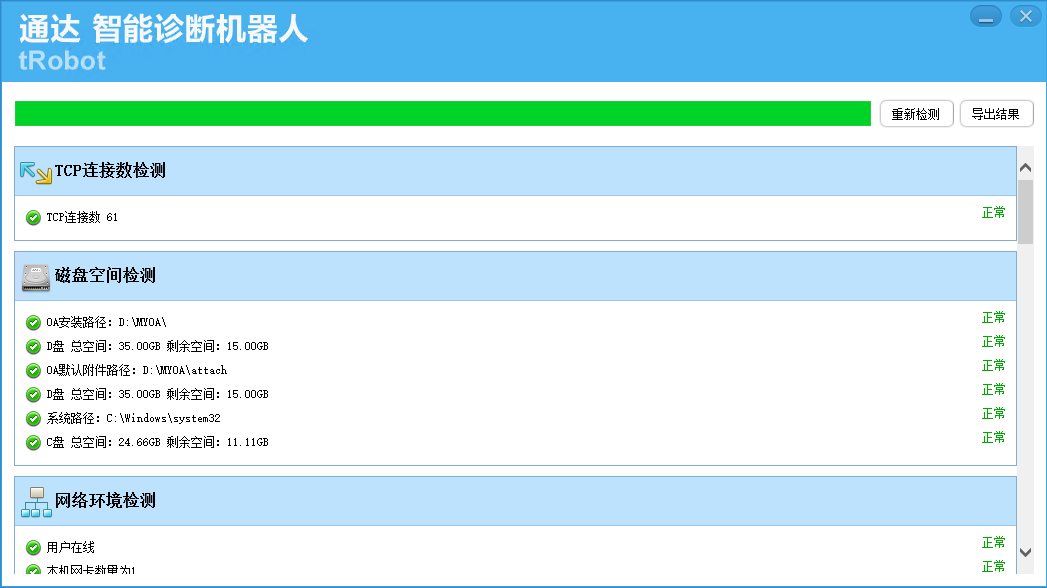Click the scrollbar up arrow
This screenshot has width=1047, height=588.
[x=1025, y=167]
